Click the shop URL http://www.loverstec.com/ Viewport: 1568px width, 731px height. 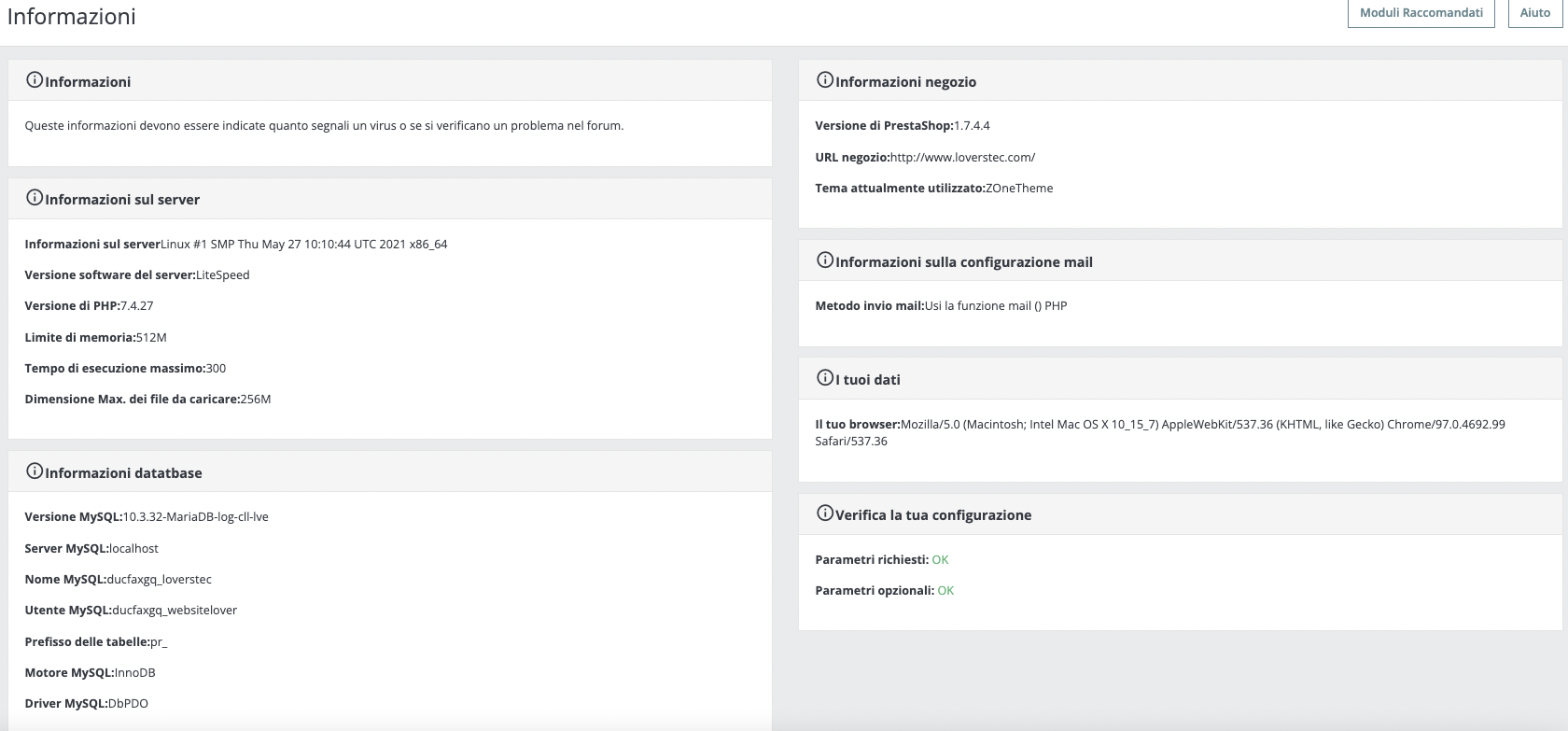962,157
